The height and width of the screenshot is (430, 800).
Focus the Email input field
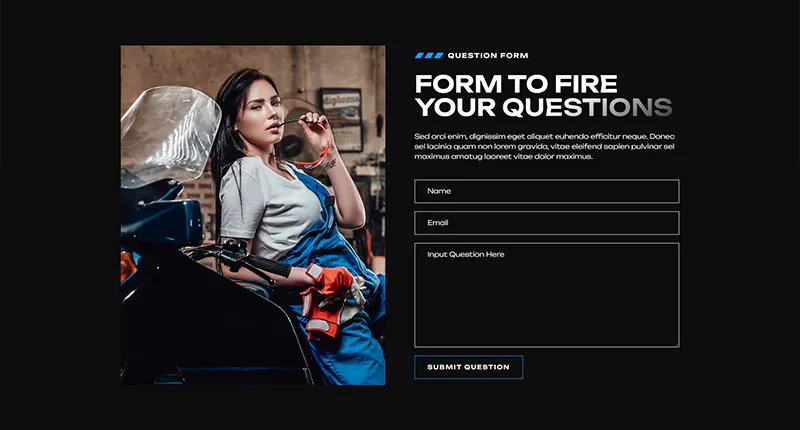[x=546, y=223]
